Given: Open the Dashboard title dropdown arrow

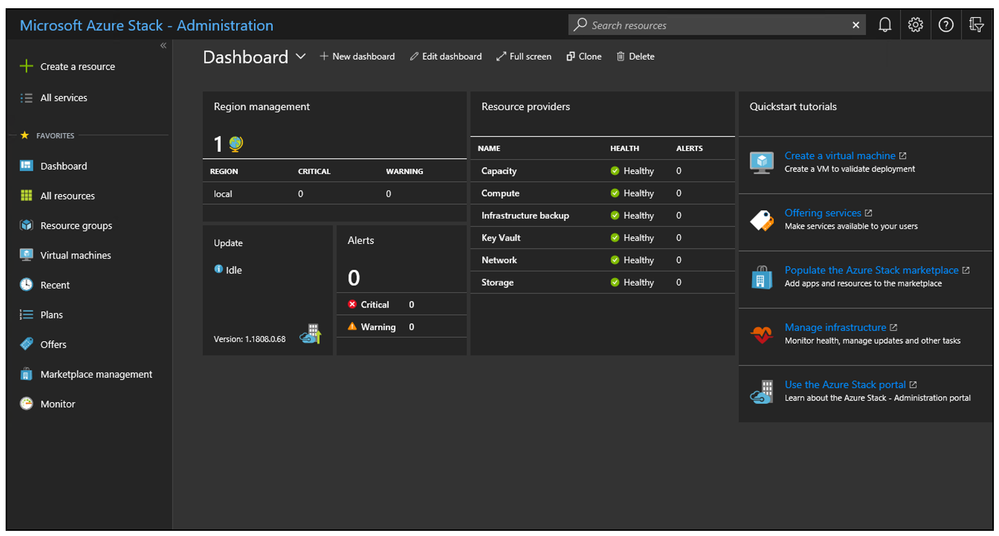Looking at the screenshot, I should coord(301,57).
